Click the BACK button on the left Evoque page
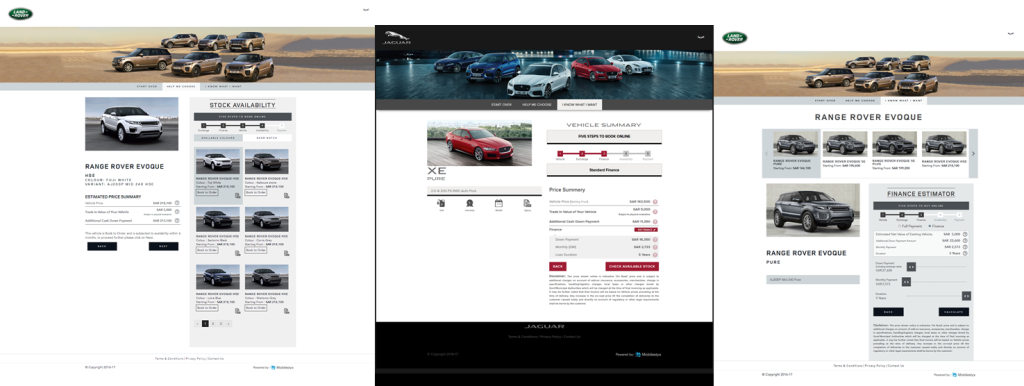Screen dimensions: 1024x386 (102, 246)
